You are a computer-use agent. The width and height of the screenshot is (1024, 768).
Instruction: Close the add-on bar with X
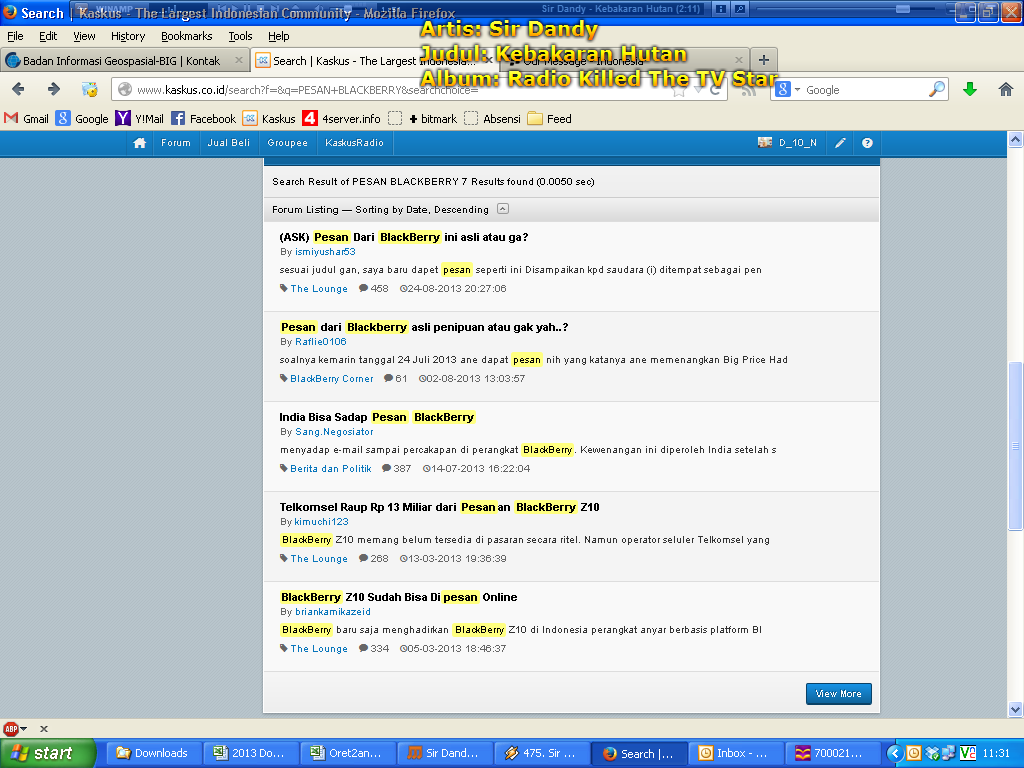pos(44,729)
